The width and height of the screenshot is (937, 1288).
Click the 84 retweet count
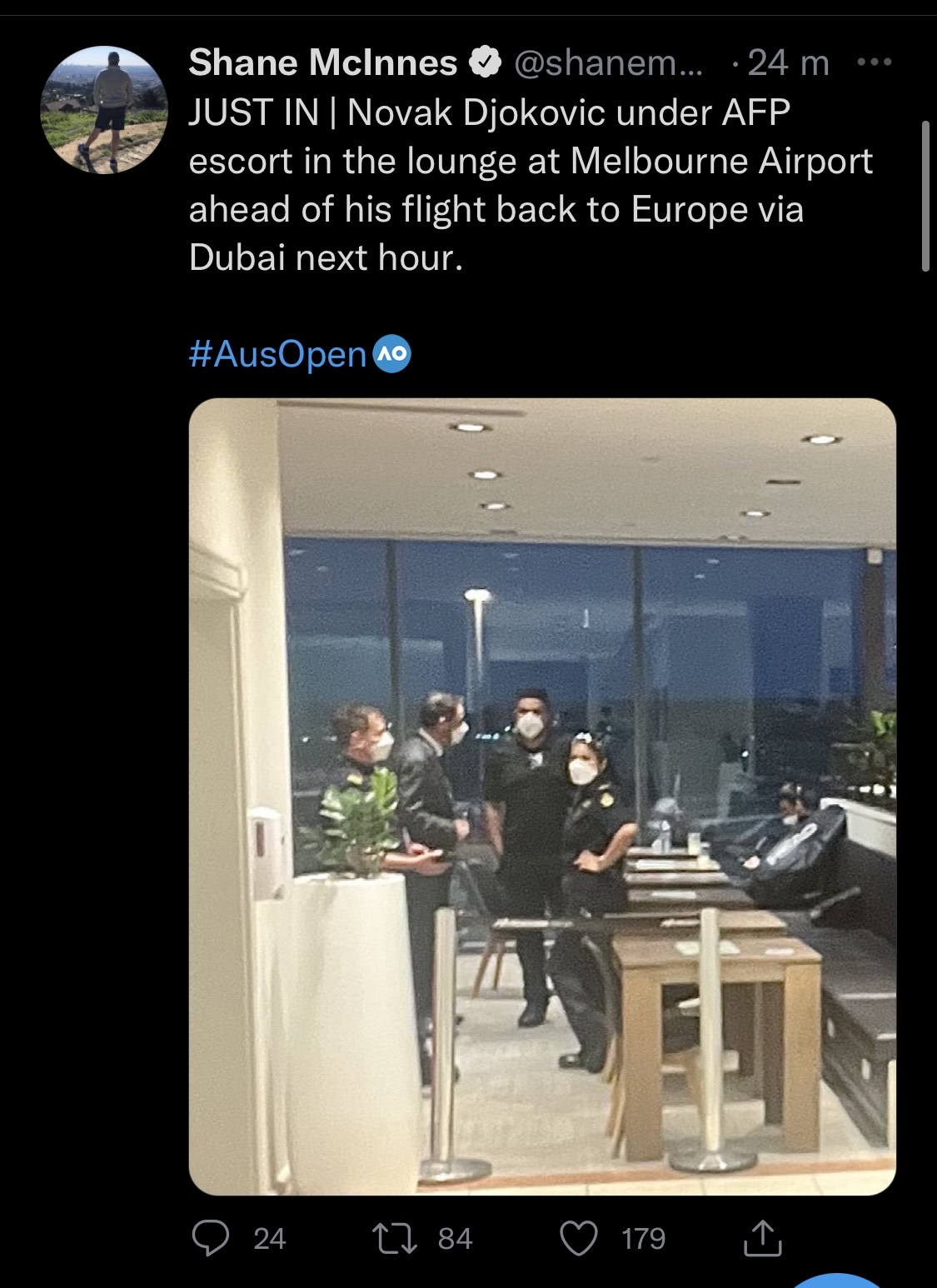pyautogui.click(x=456, y=1239)
